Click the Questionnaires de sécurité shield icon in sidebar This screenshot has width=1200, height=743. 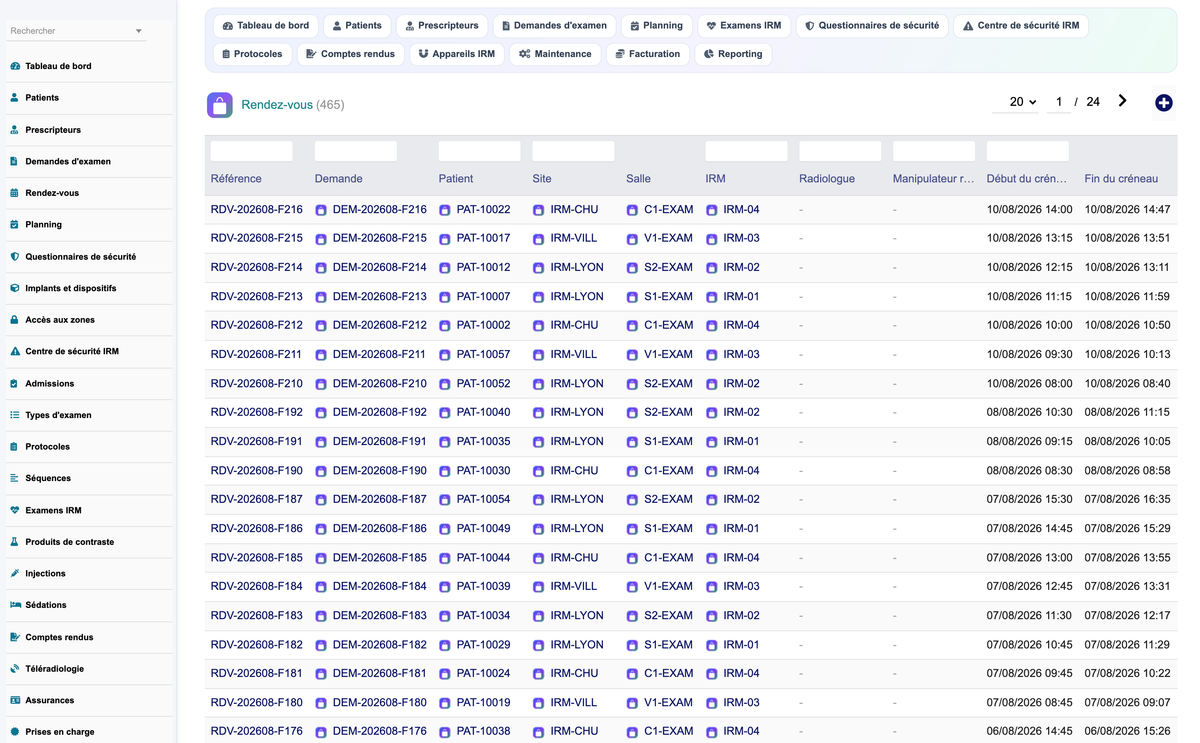(x=15, y=257)
